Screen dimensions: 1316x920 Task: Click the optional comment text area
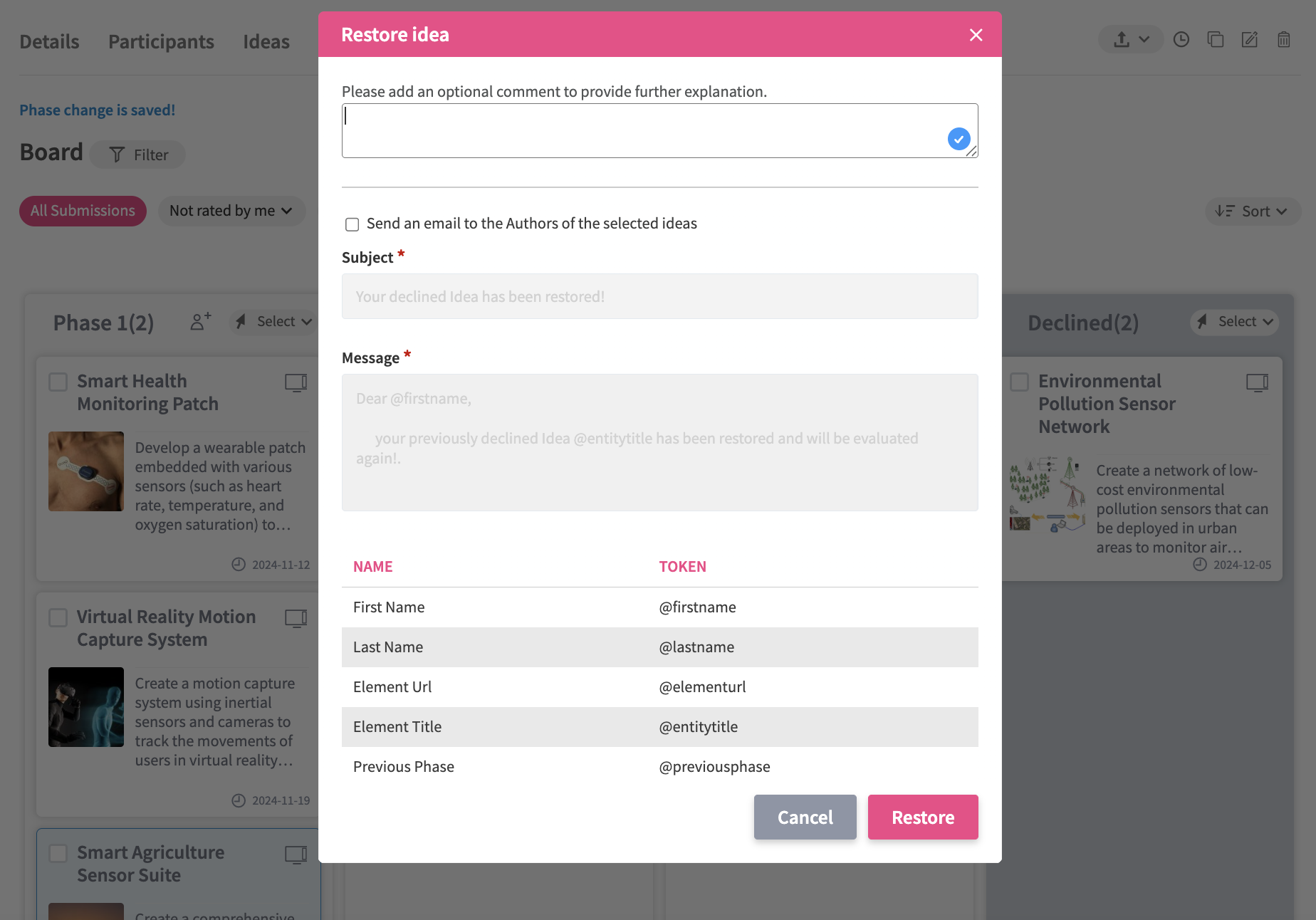tap(641, 131)
